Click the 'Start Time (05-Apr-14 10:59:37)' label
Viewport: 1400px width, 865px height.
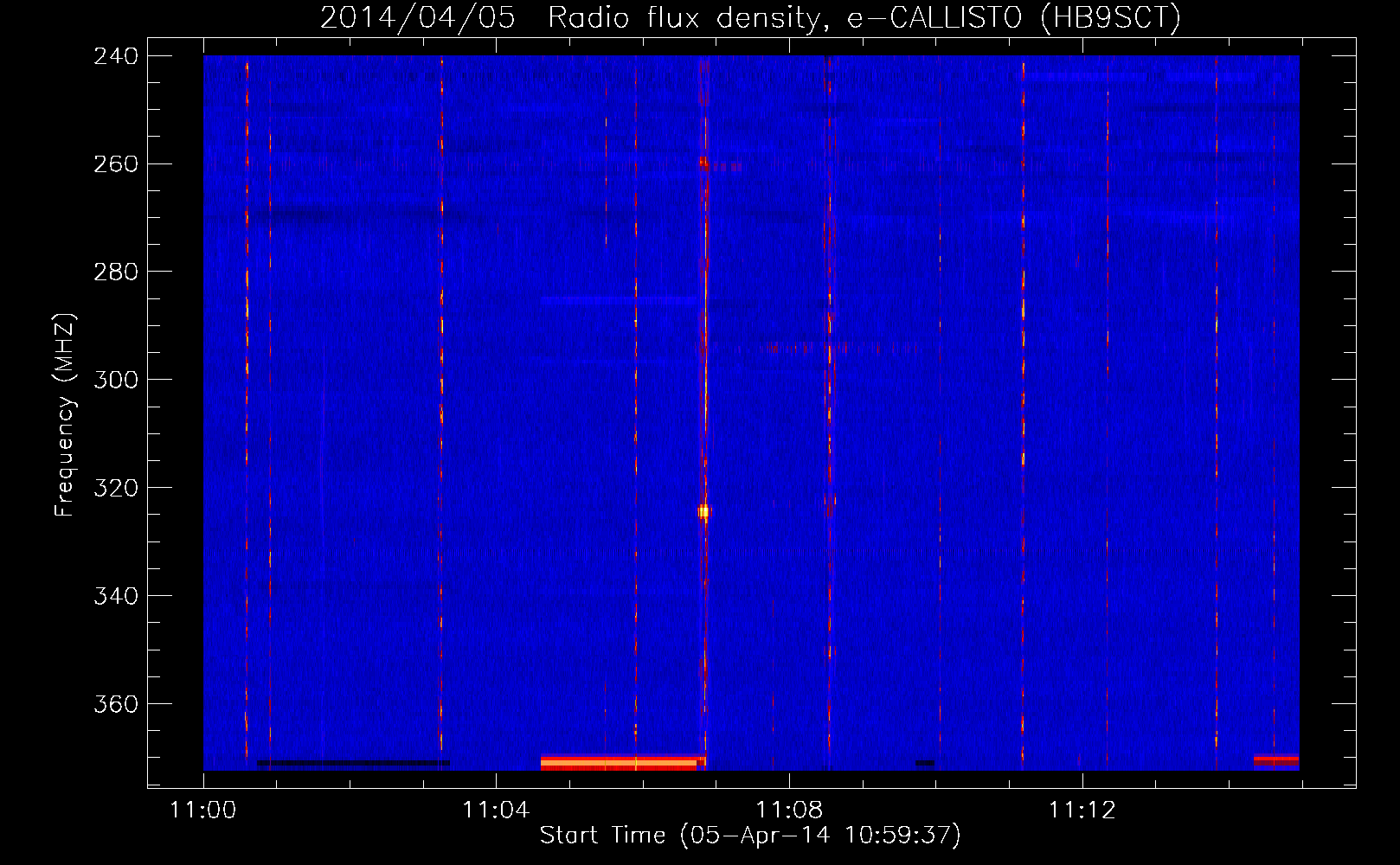click(x=750, y=836)
